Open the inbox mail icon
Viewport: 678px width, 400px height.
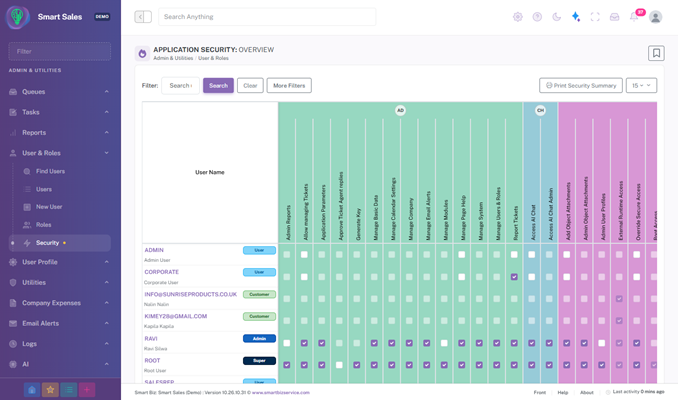[614, 17]
